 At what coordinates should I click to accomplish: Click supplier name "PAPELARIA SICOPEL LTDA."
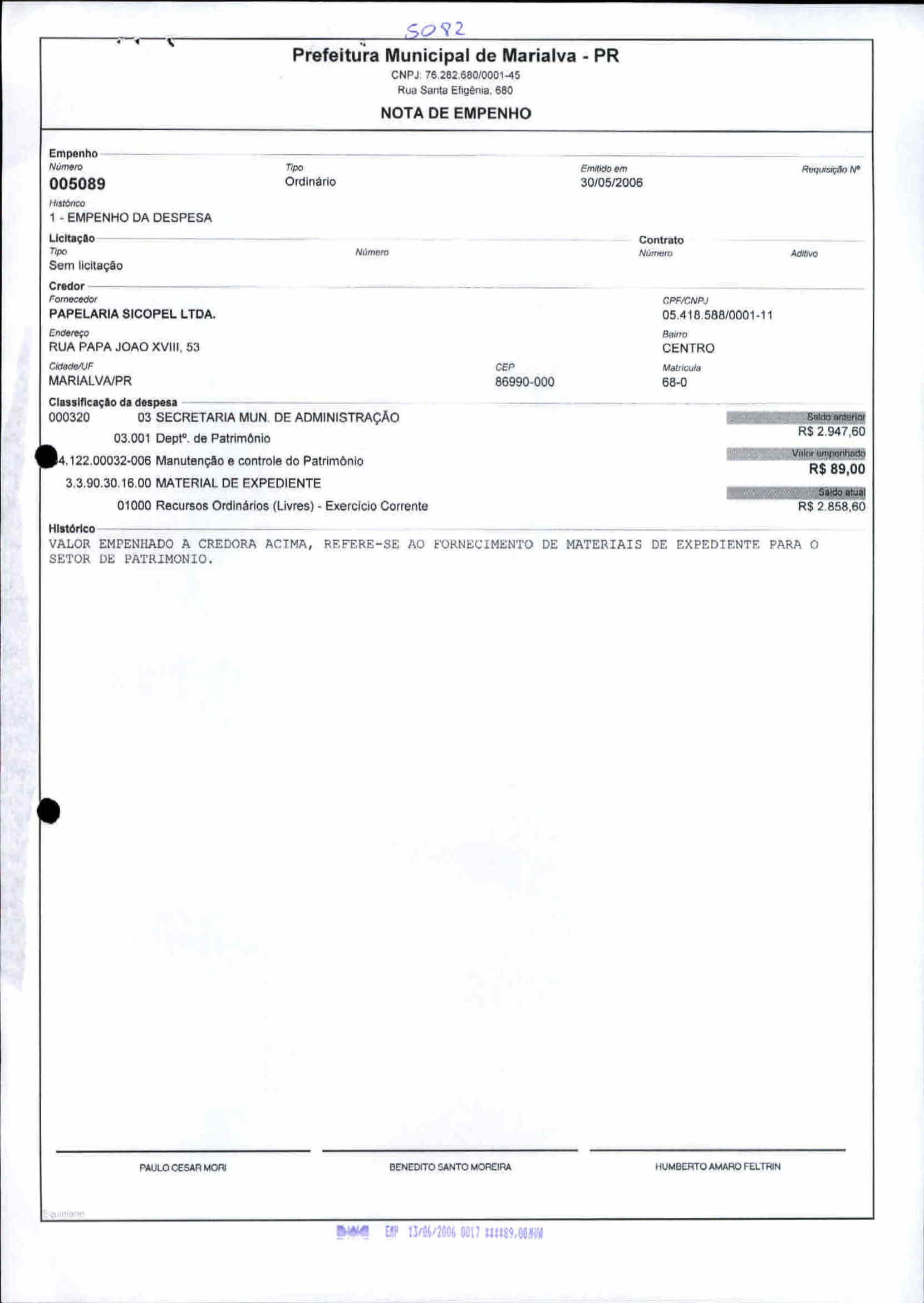tap(132, 314)
